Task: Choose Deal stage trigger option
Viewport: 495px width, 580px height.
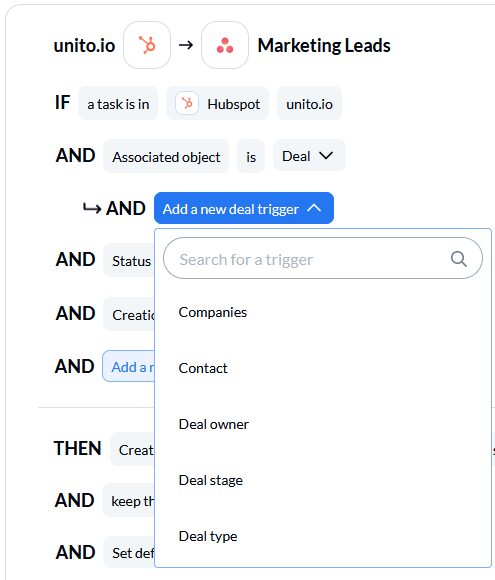Action: (x=211, y=480)
